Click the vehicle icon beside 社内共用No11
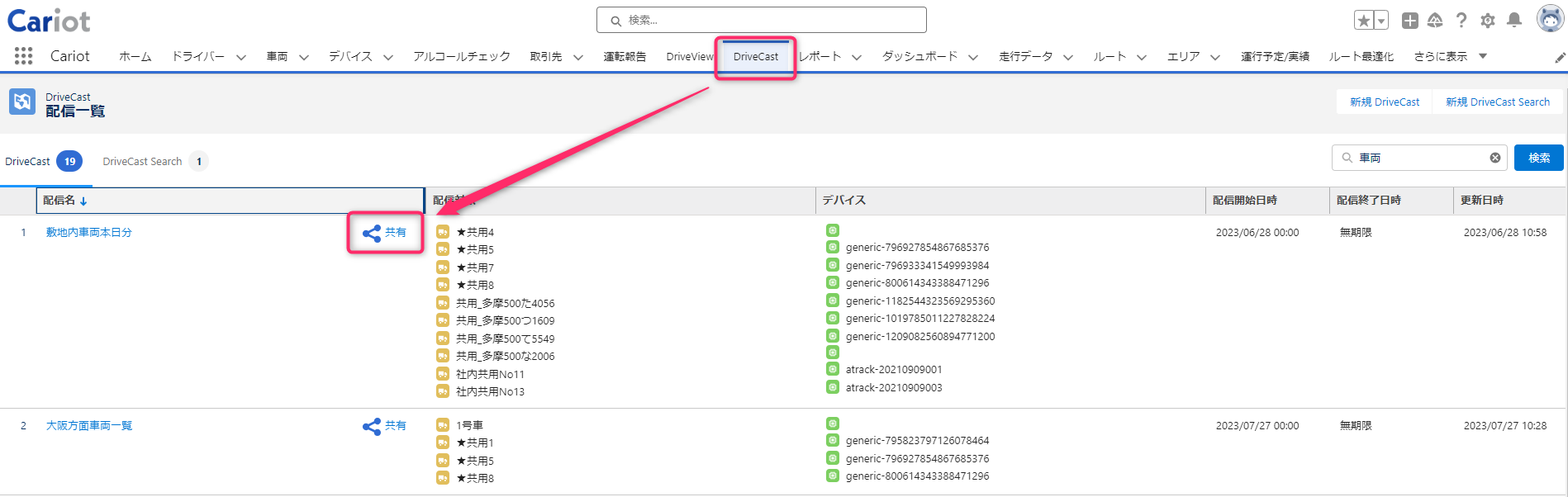The height and width of the screenshot is (497, 1568). (x=443, y=374)
